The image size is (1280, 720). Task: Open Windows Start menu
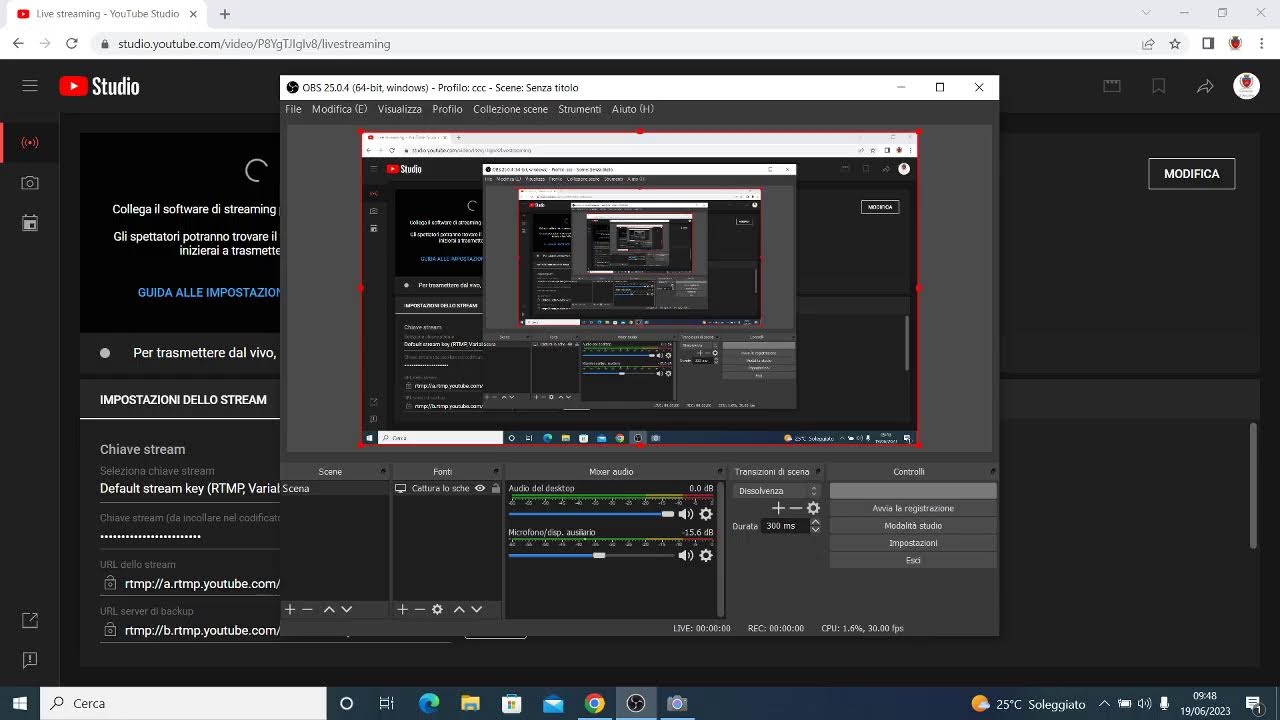19,703
